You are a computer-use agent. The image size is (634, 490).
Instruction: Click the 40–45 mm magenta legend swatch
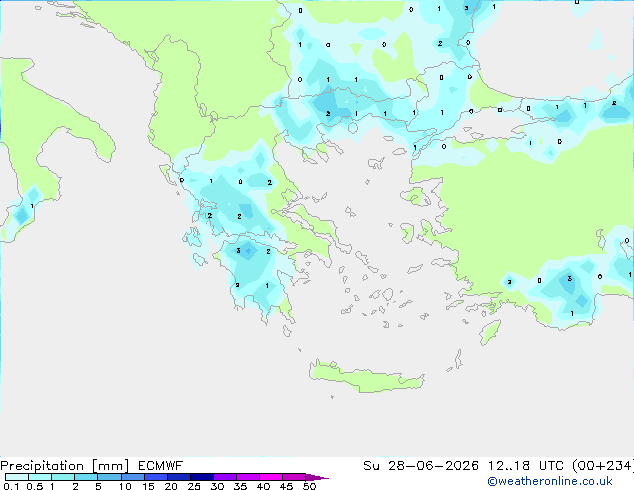point(271,477)
